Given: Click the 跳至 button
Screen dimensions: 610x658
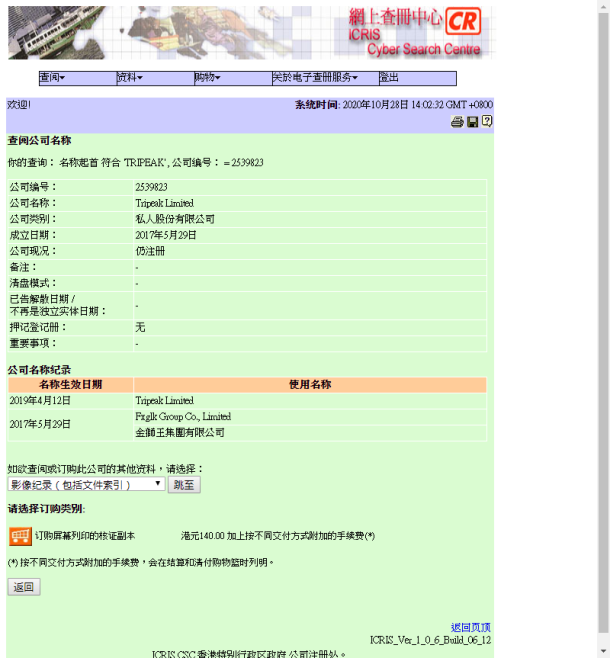Looking at the screenshot, I should pyautogui.click(x=184, y=485).
